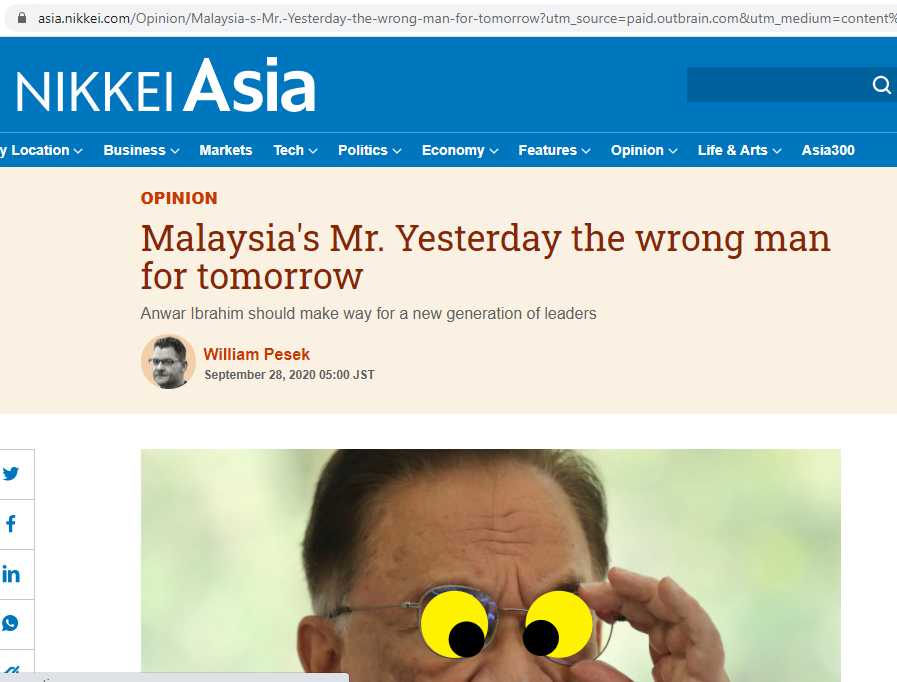Open the Tech dropdown menu
897x682 pixels.
(295, 150)
